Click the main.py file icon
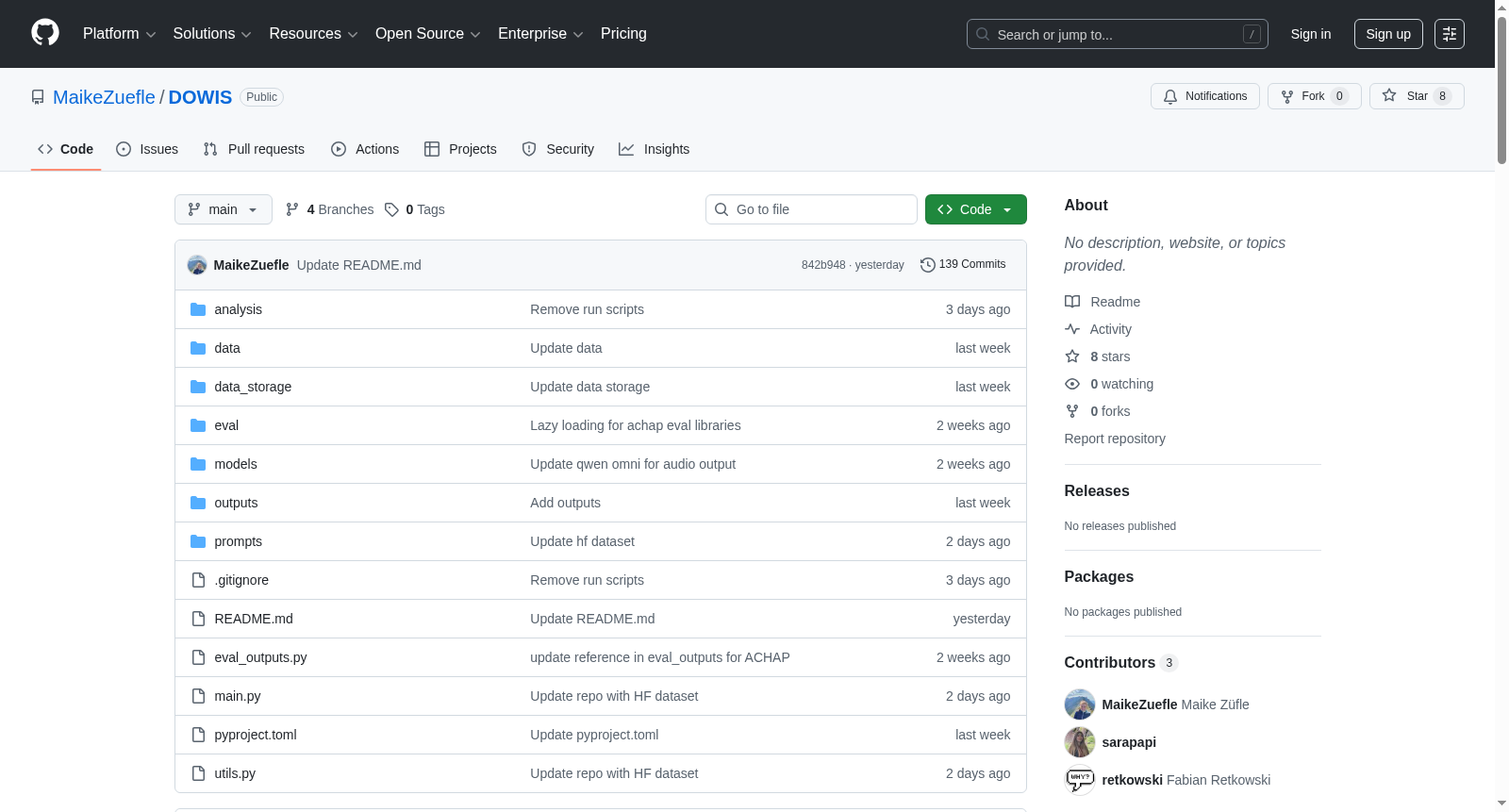 point(198,696)
